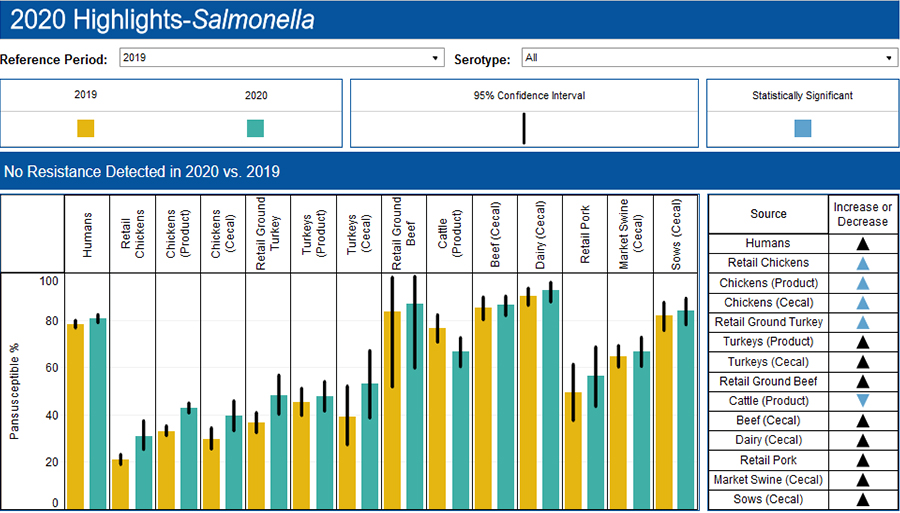The image size is (900, 513).
Task: Open the Reference Period dropdown
Action: pyautogui.click(x=280, y=58)
